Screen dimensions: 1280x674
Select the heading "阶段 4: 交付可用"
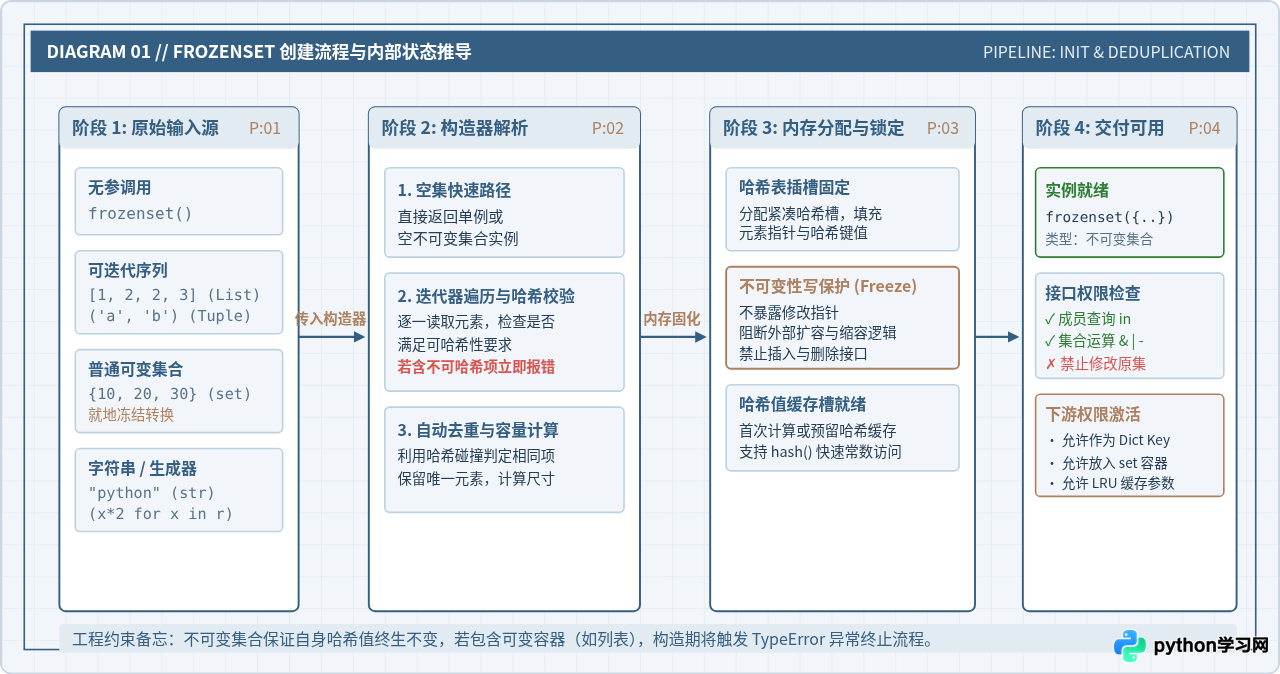point(1100,128)
